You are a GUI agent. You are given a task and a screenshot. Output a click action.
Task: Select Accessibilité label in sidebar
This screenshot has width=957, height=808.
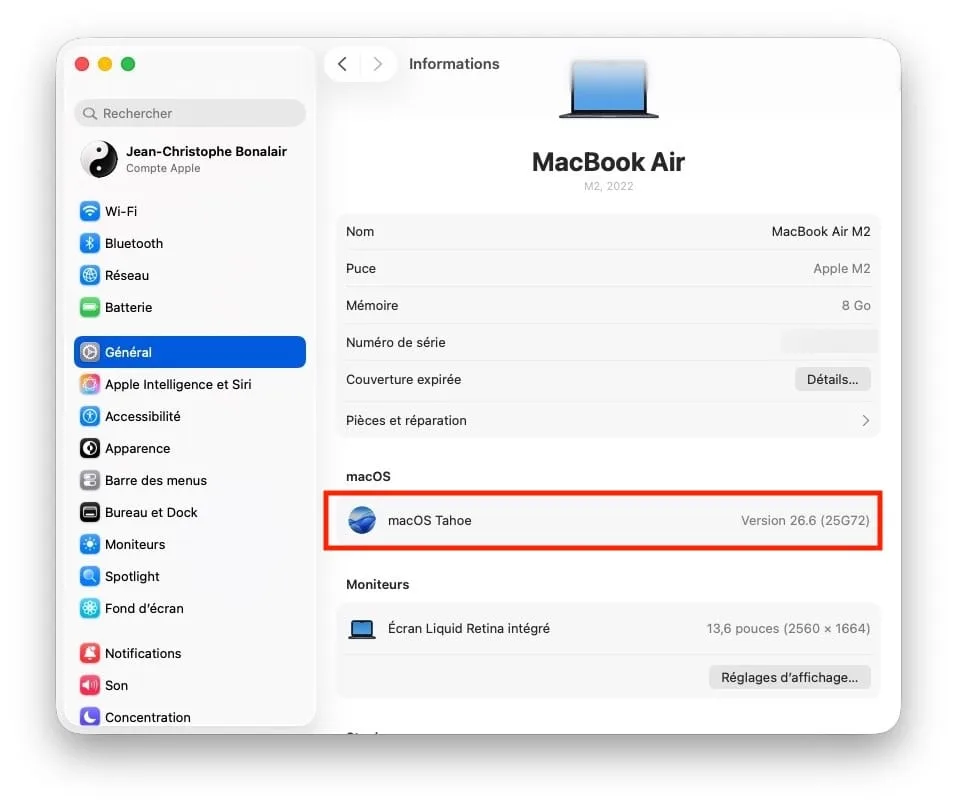tap(143, 416)
